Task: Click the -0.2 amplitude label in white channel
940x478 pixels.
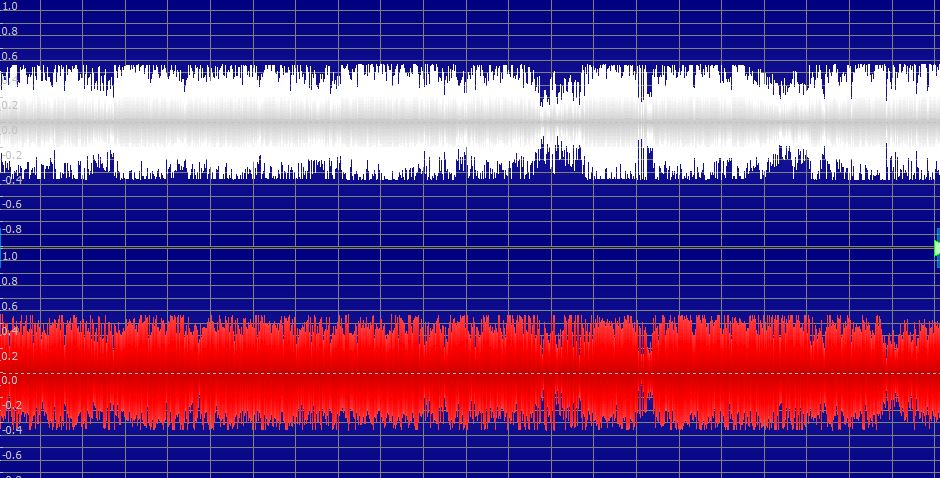Action: (x=11, y=155)
